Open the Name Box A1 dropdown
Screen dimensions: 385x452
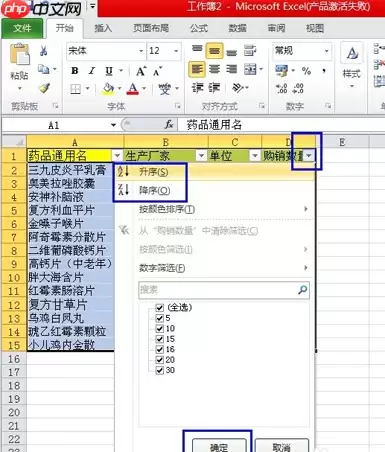point(113,125)
